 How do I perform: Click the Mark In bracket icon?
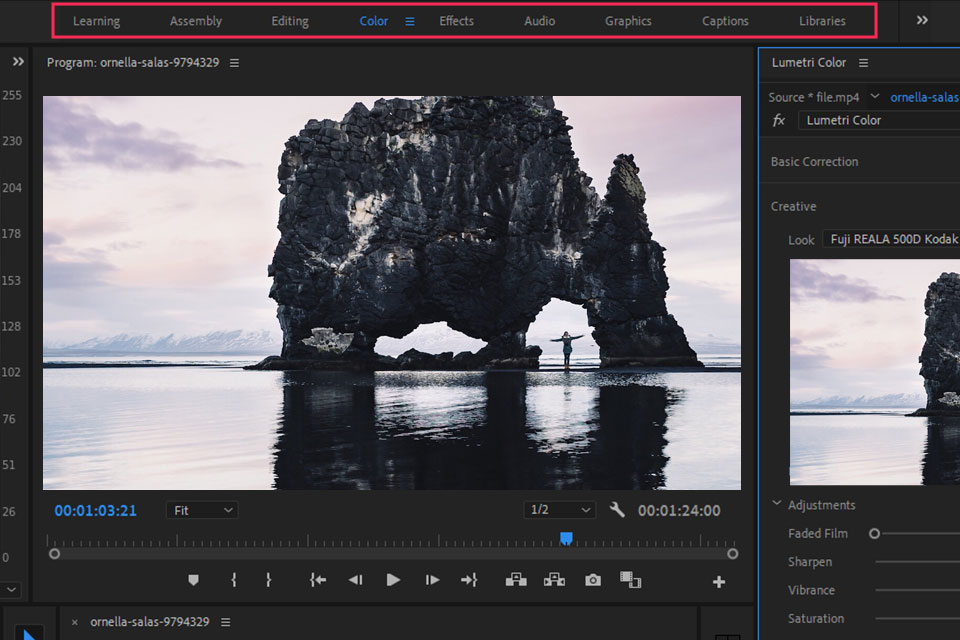[x=233, y=580]
